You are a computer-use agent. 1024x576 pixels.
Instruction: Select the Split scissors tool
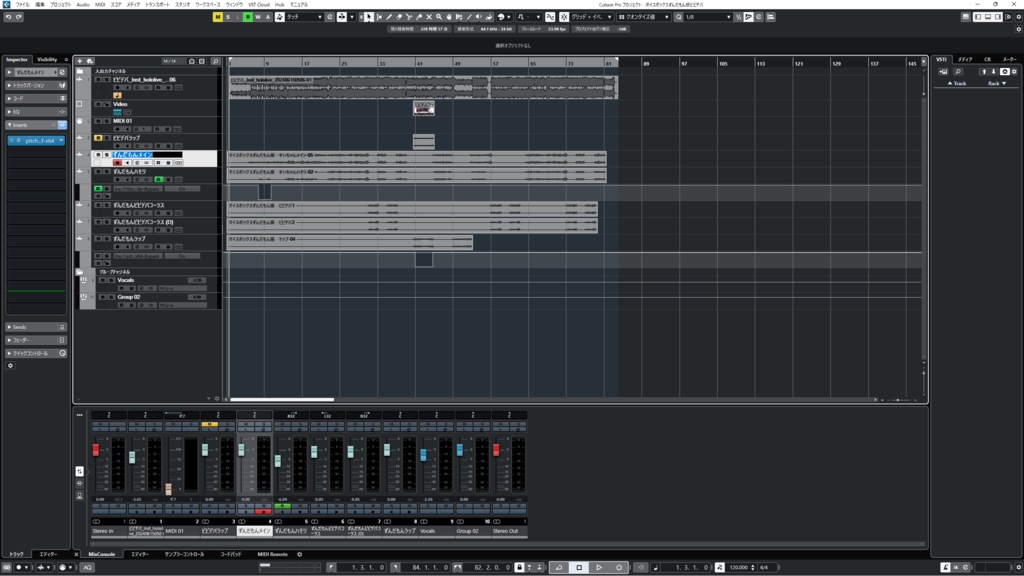click(409, 17)
